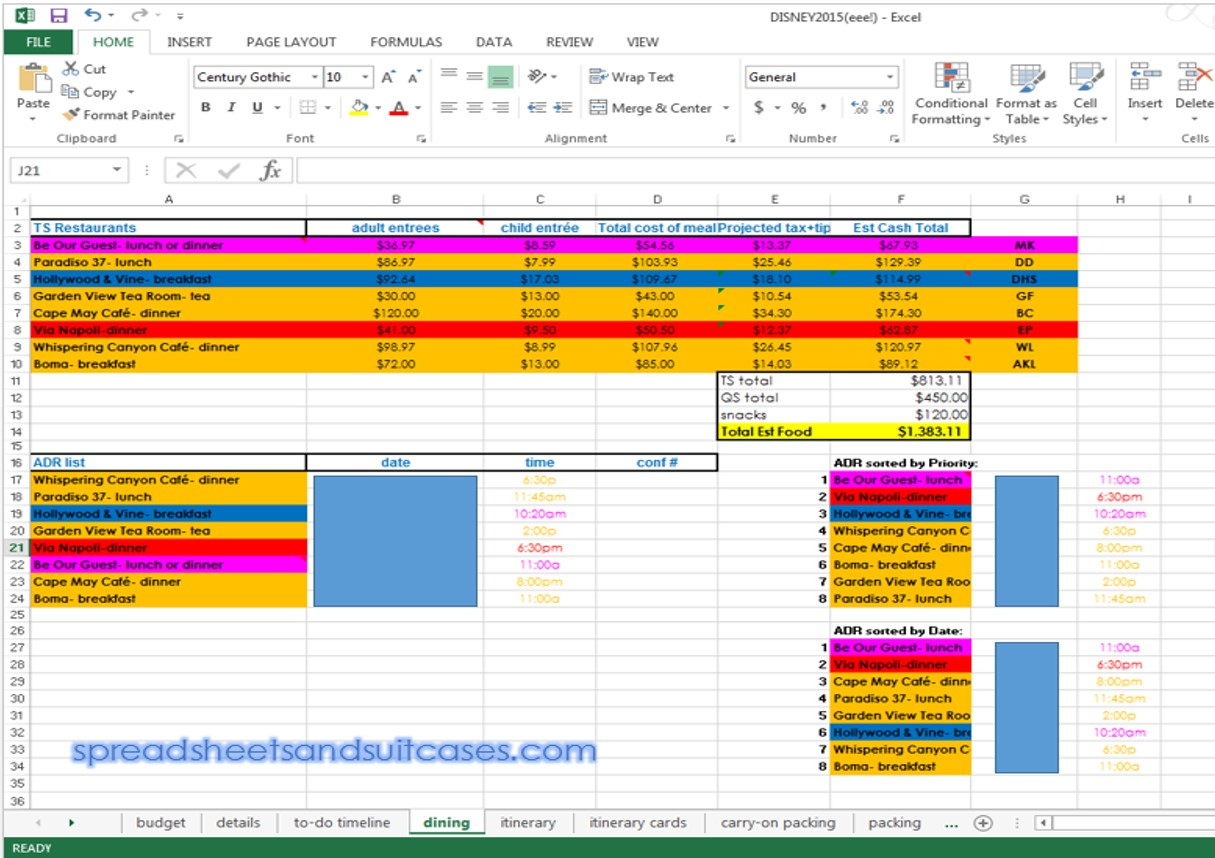Screen dimensions: 1215x858
Task: Select the Format Painter tool
Action: (118, 115)
